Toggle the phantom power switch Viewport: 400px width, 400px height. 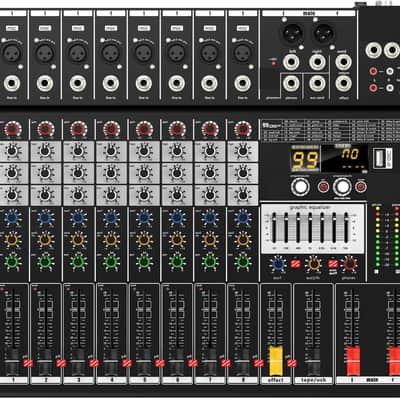click(274, 63)
